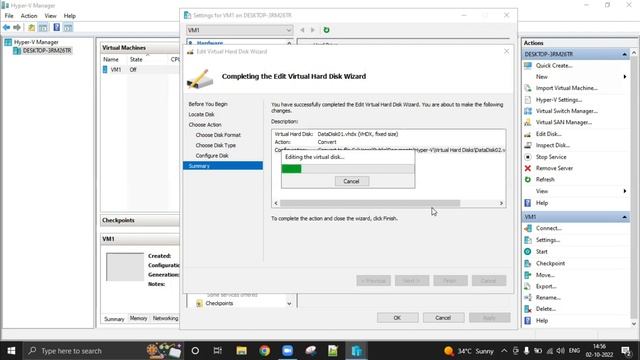Image resolution: width=640 pixels, height=360 pixels.
Task: Click Quick Create action icon
Action: (528, 65)
